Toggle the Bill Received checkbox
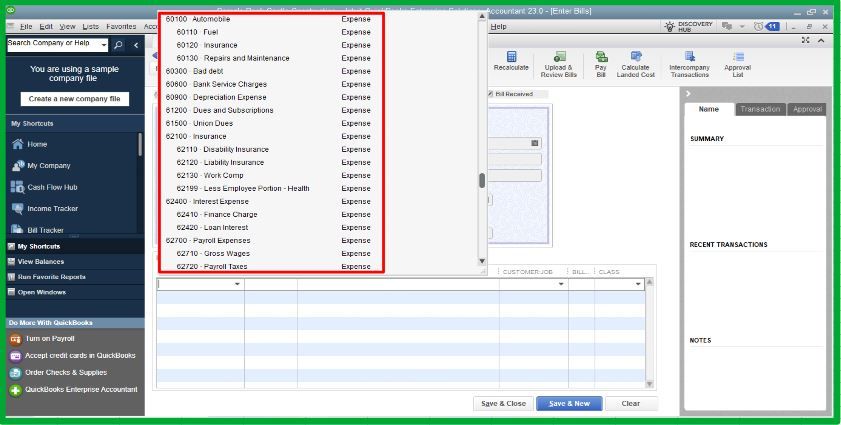 coord(490,94)
